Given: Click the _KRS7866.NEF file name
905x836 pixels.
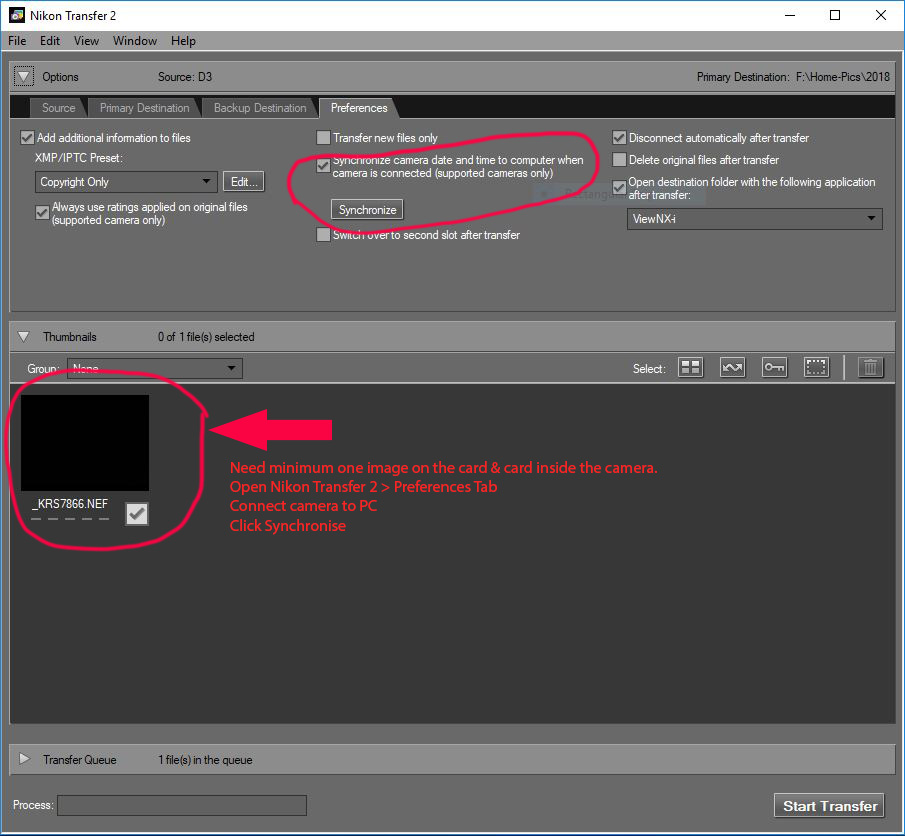Looking at the screenshot, I should pos(70,504).
